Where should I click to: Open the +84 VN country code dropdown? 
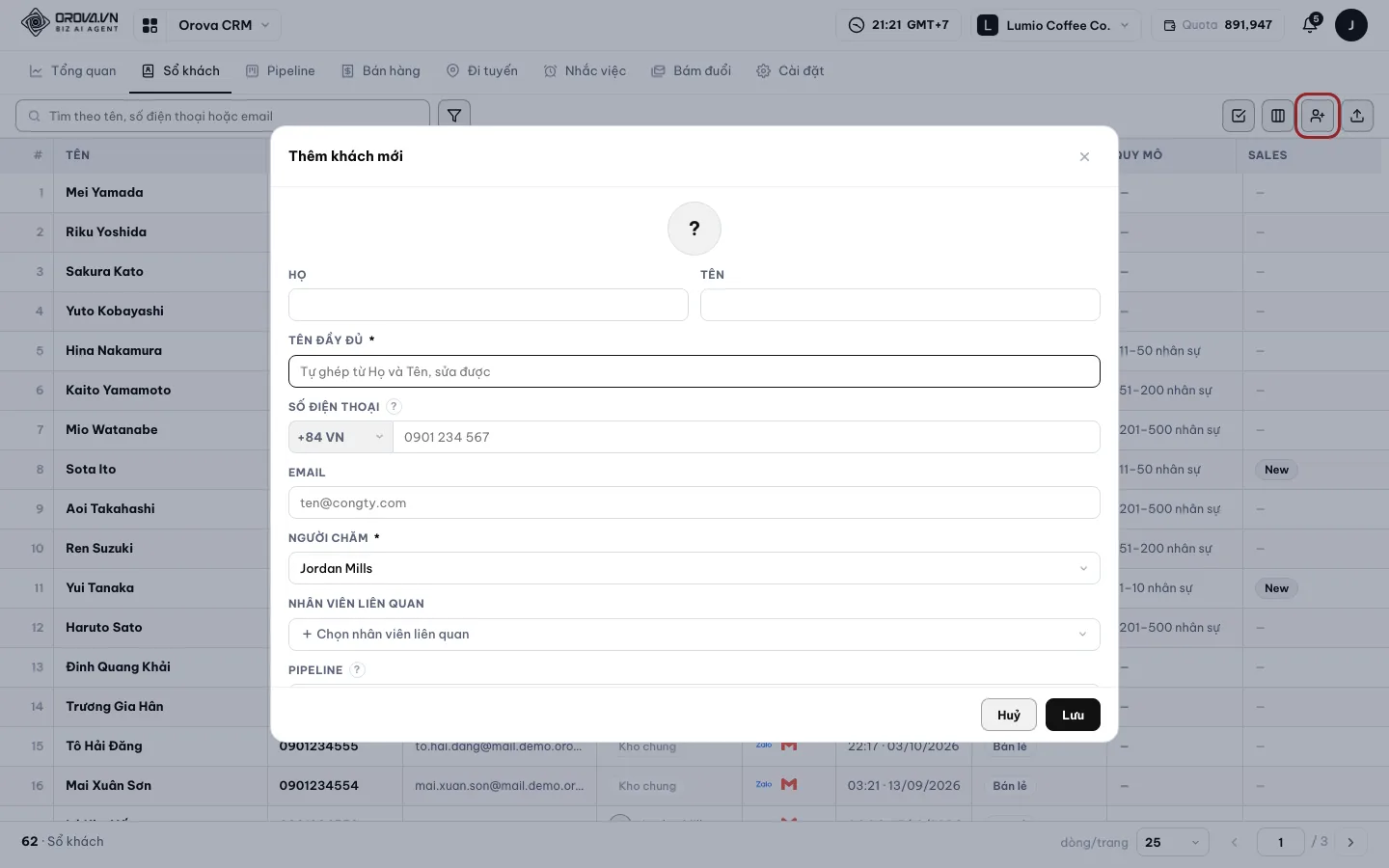tap(340, 437)
